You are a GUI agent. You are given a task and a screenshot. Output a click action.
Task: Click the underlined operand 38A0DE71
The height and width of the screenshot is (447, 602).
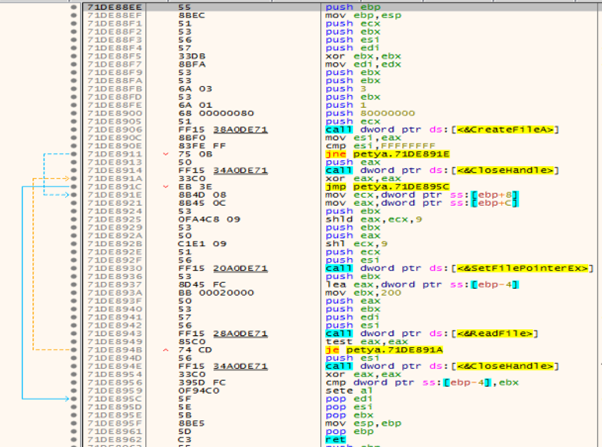240,129
